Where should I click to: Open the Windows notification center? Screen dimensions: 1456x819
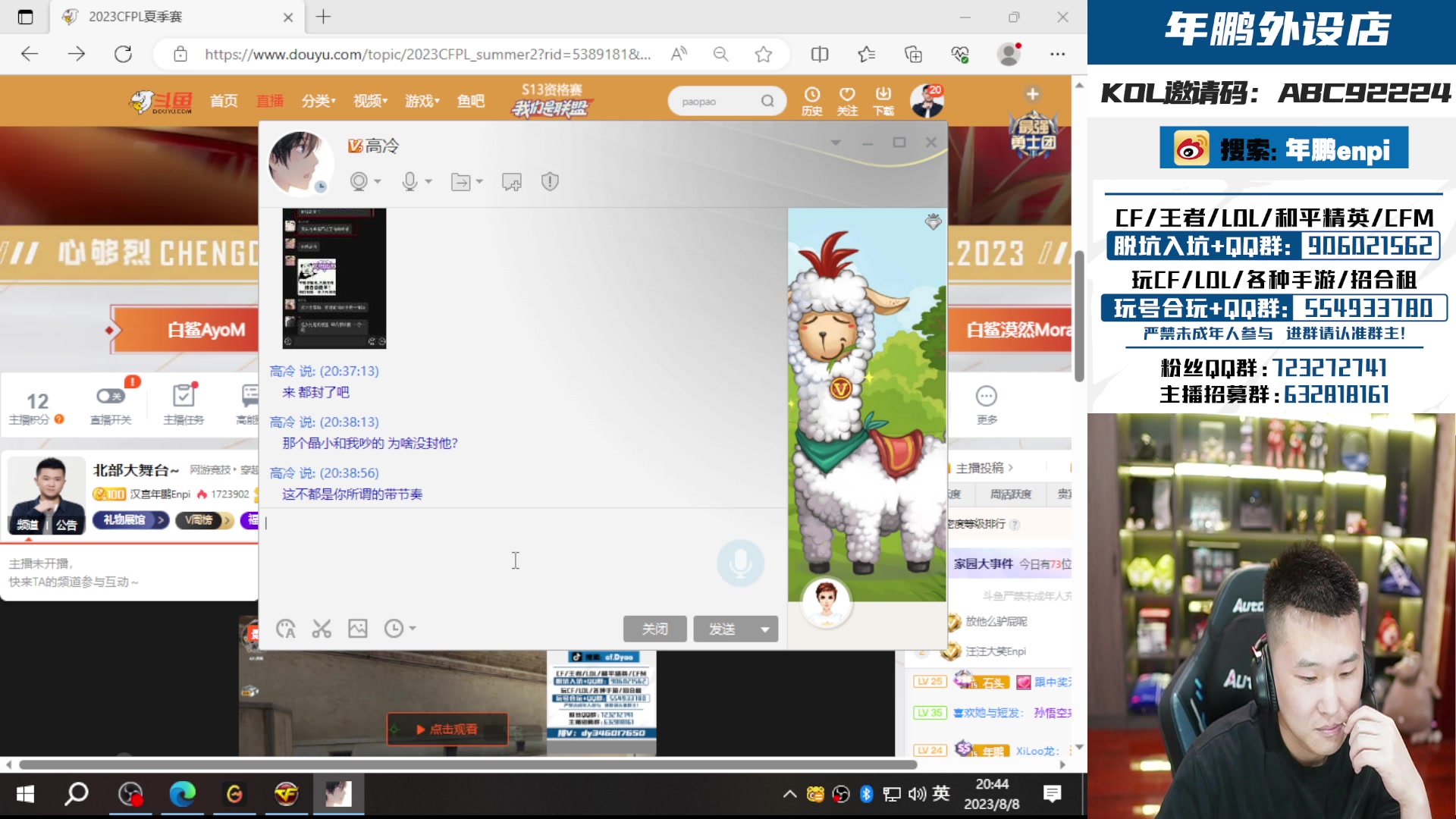pos(1053,794)
